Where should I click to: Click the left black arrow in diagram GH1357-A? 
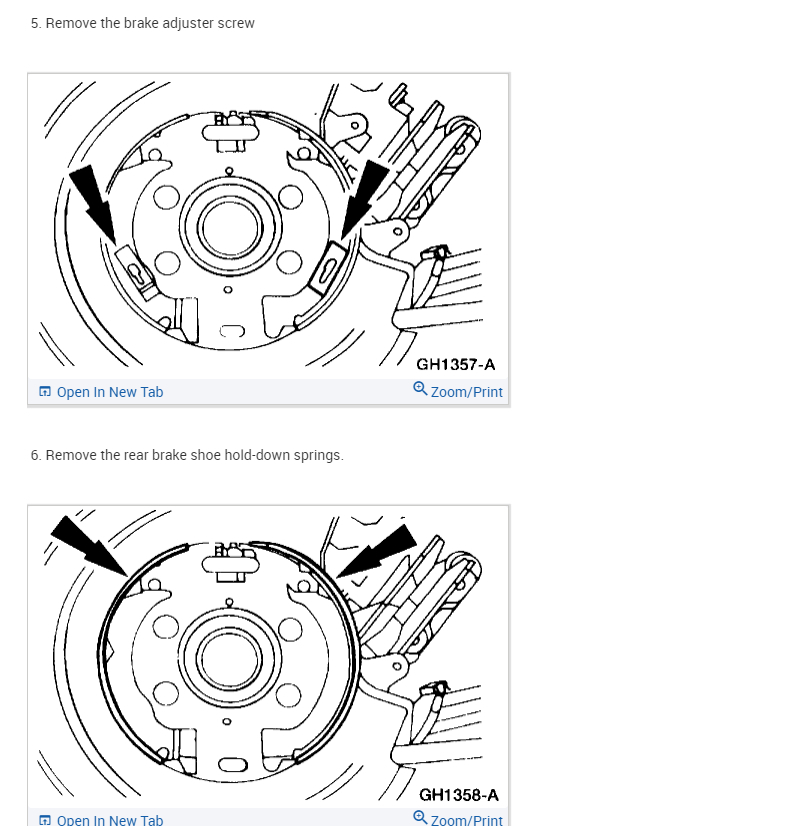93,204
